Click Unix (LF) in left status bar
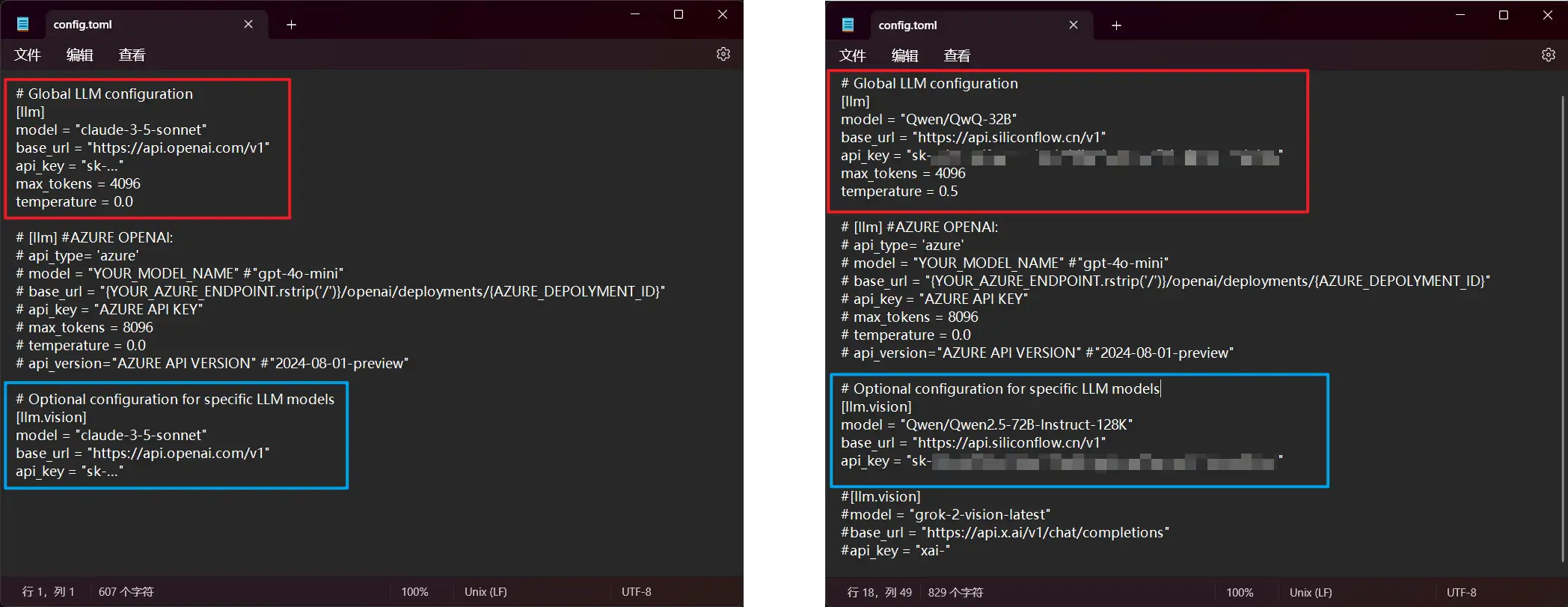The width and height of the screenshot is (1568, 607). 486,591
